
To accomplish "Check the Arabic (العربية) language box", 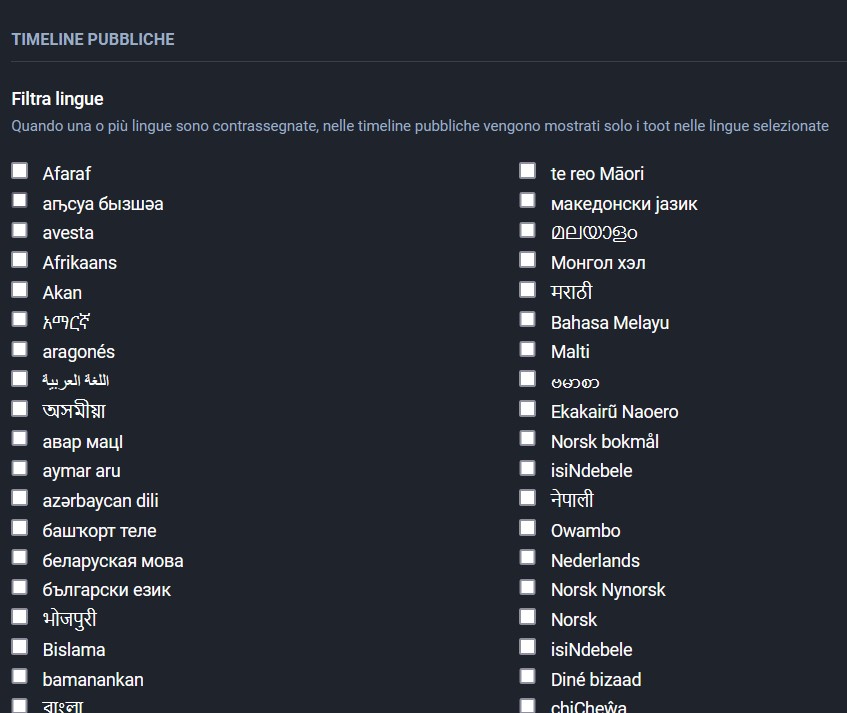I will 20,378.
